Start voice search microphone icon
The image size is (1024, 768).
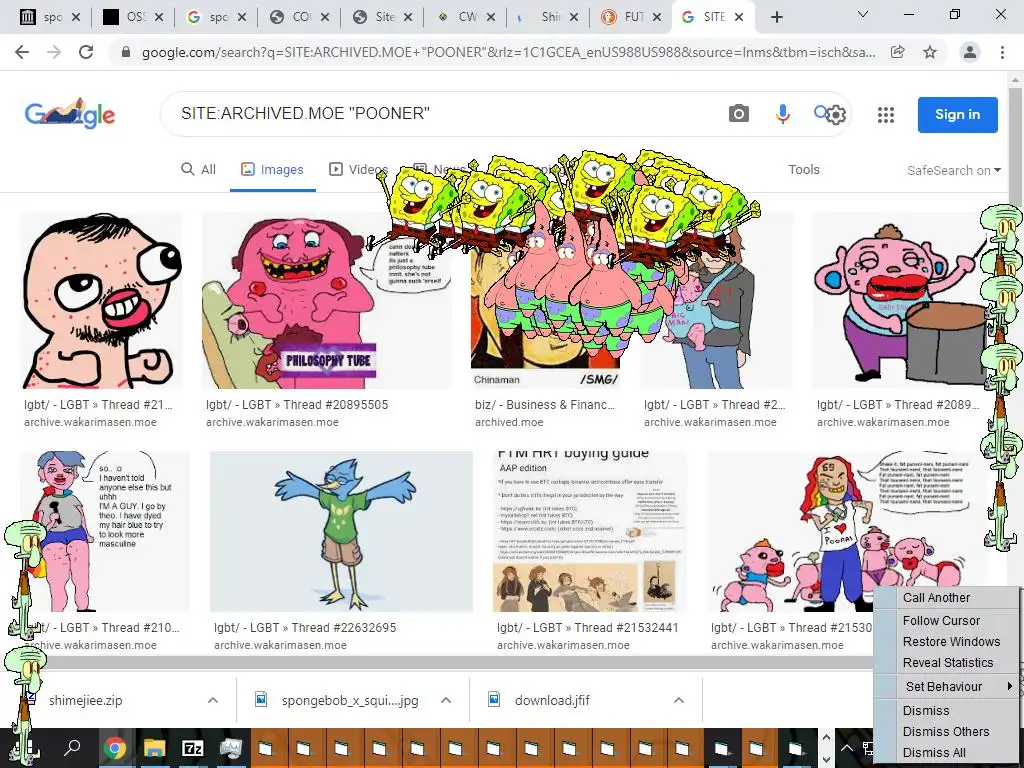(782, 114)
